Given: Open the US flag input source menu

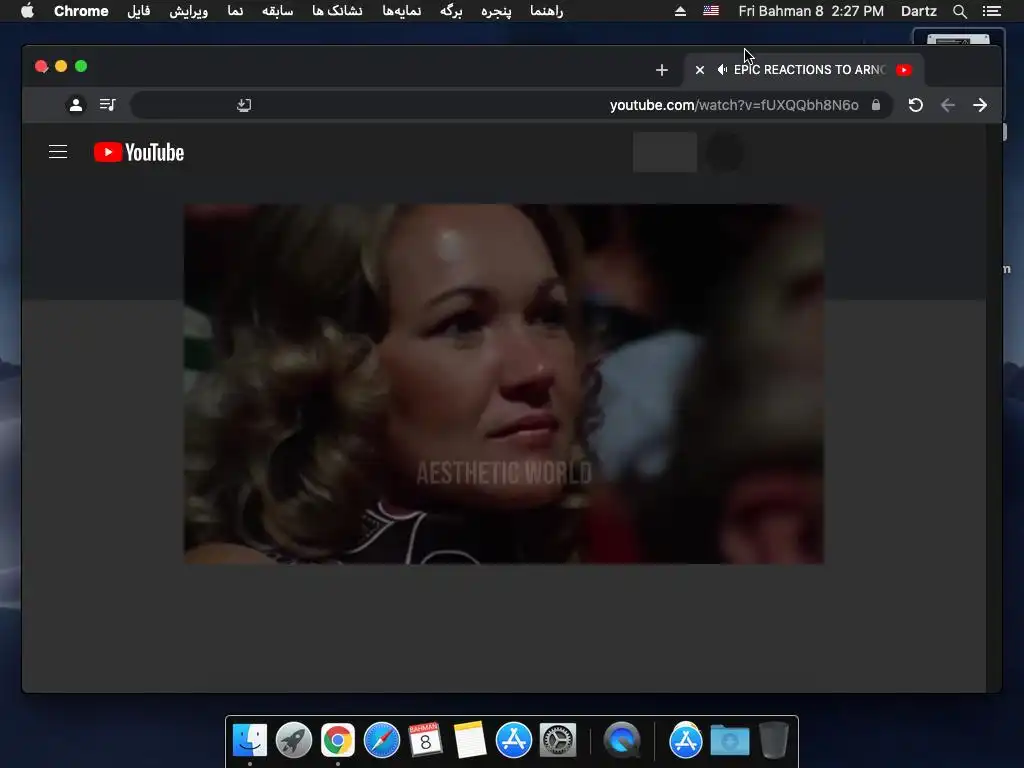Looking at the screenshot, I should coord(711,11).
